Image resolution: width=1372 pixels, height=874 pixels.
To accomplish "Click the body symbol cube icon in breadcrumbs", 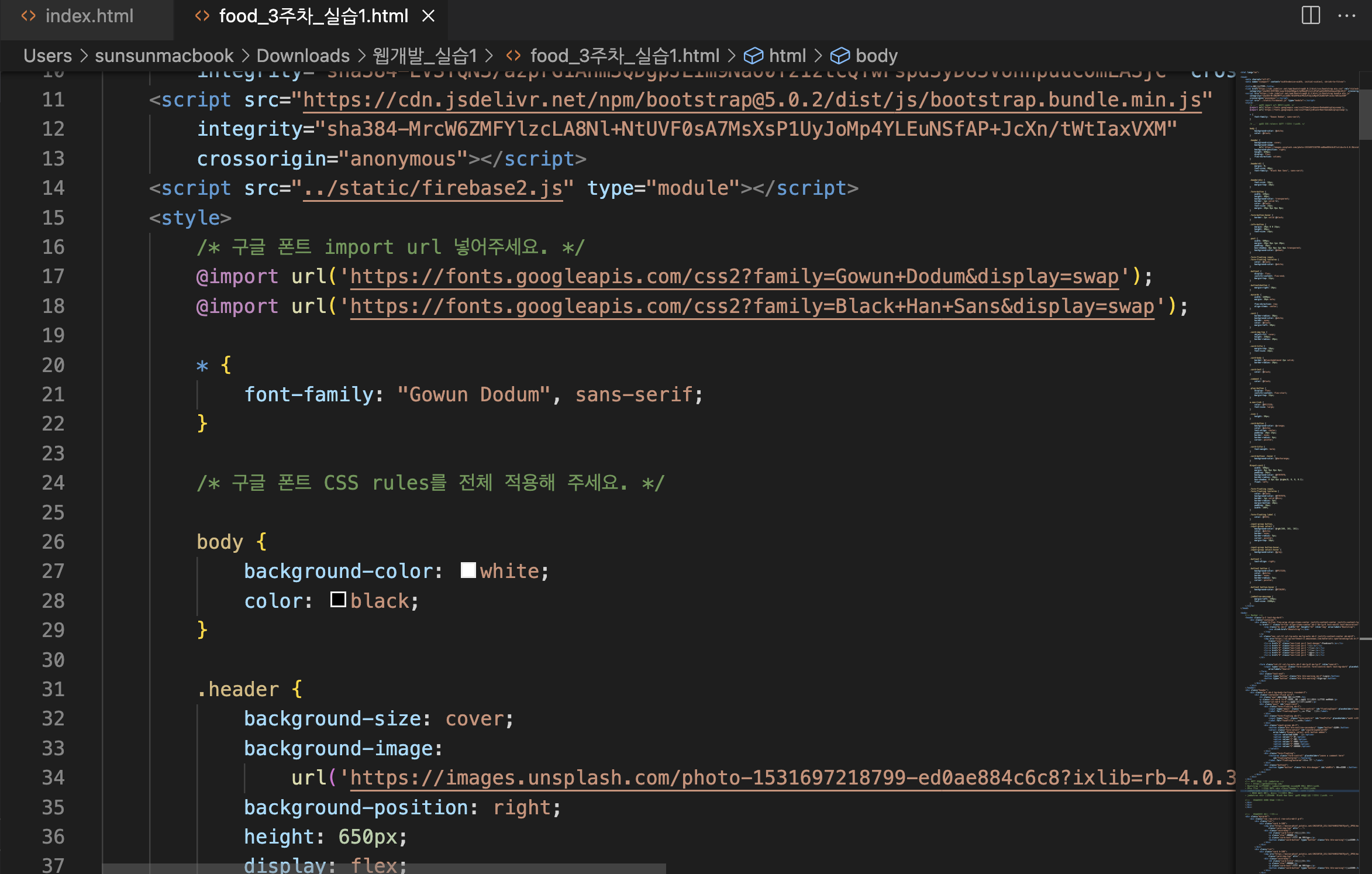I will coord(840,56).
